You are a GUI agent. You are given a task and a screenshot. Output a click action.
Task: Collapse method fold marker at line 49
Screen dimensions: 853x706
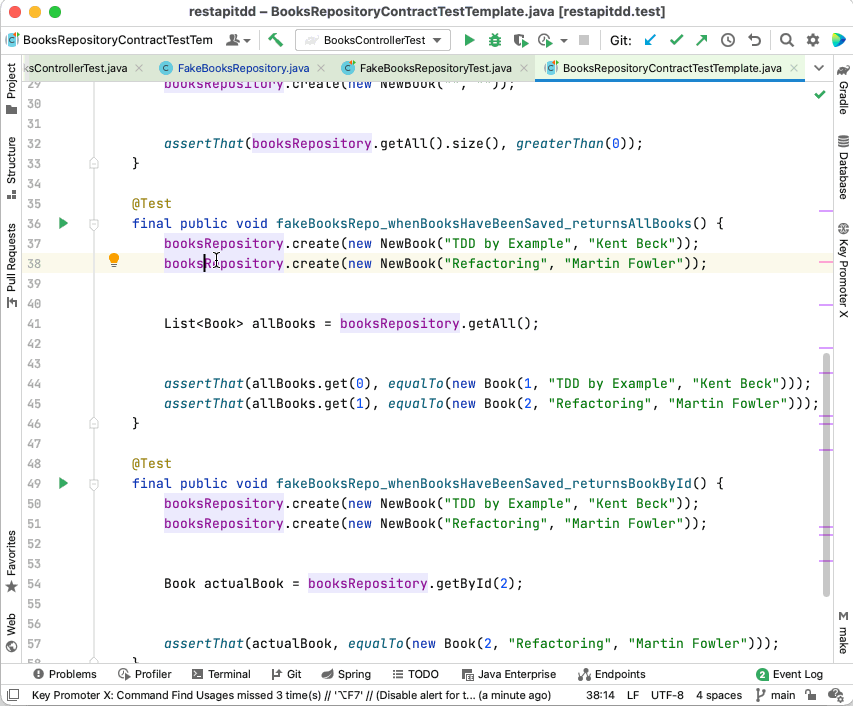(x=94, y=484)
